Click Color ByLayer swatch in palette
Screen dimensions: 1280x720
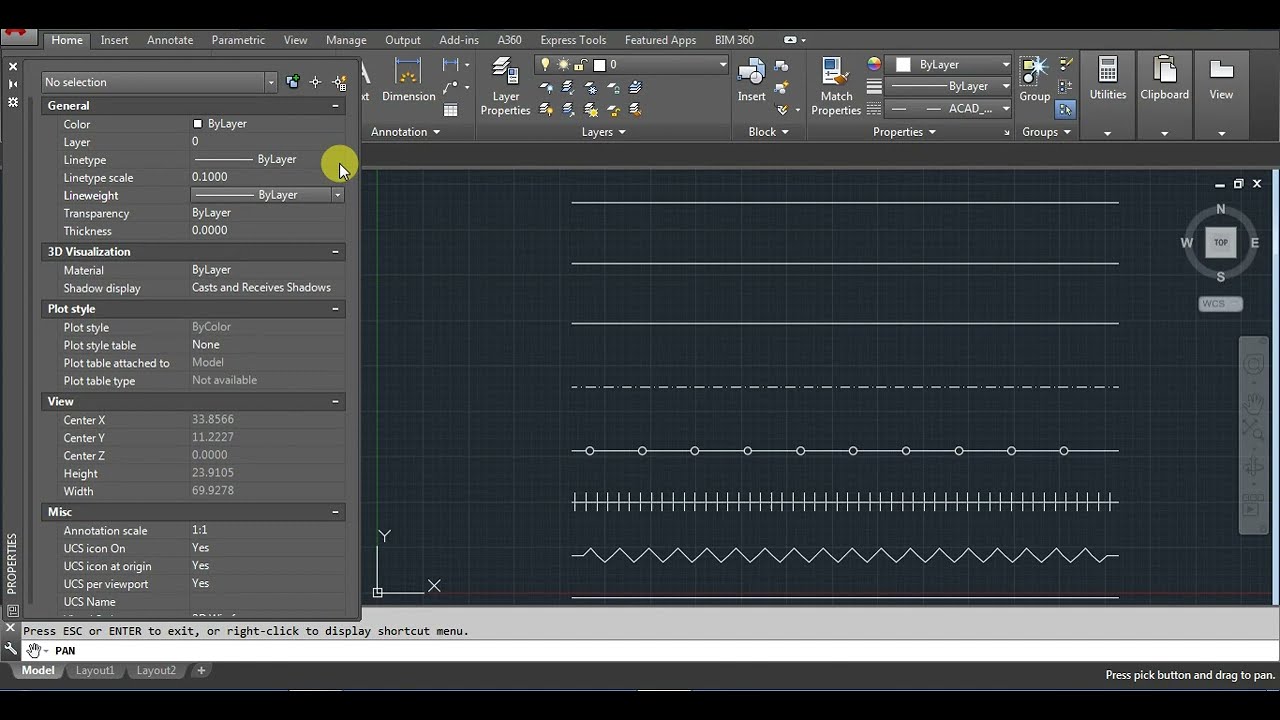[x=197, y=124]
